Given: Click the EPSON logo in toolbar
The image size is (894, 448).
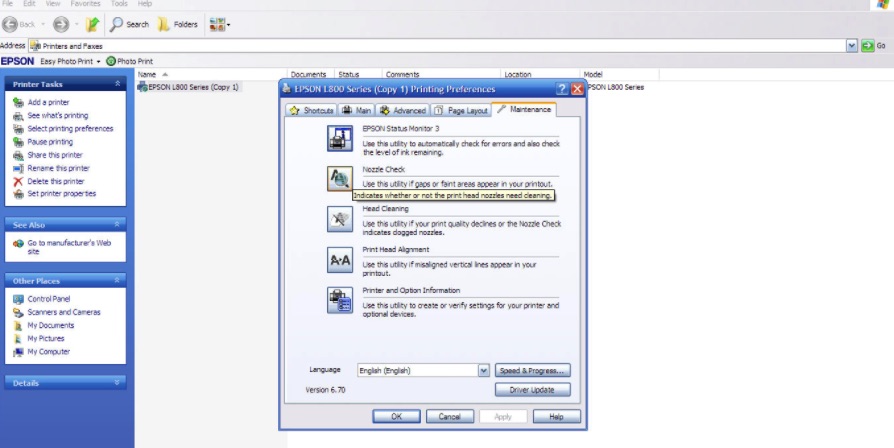Looking at the screenshot, I should click(x=18, y=61).
